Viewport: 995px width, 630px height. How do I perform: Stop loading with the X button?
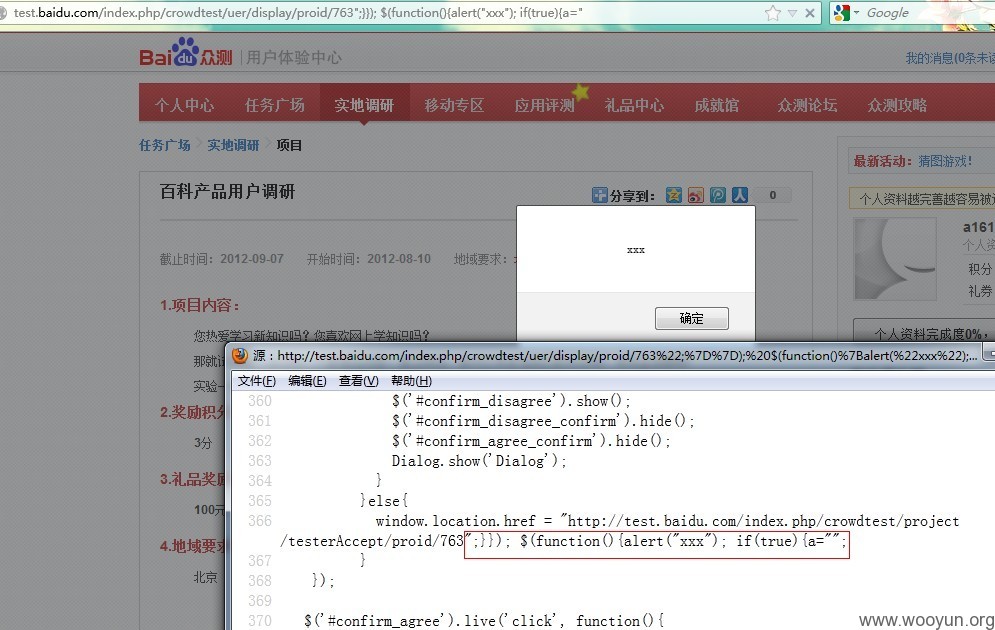click(x=810, y=13)
